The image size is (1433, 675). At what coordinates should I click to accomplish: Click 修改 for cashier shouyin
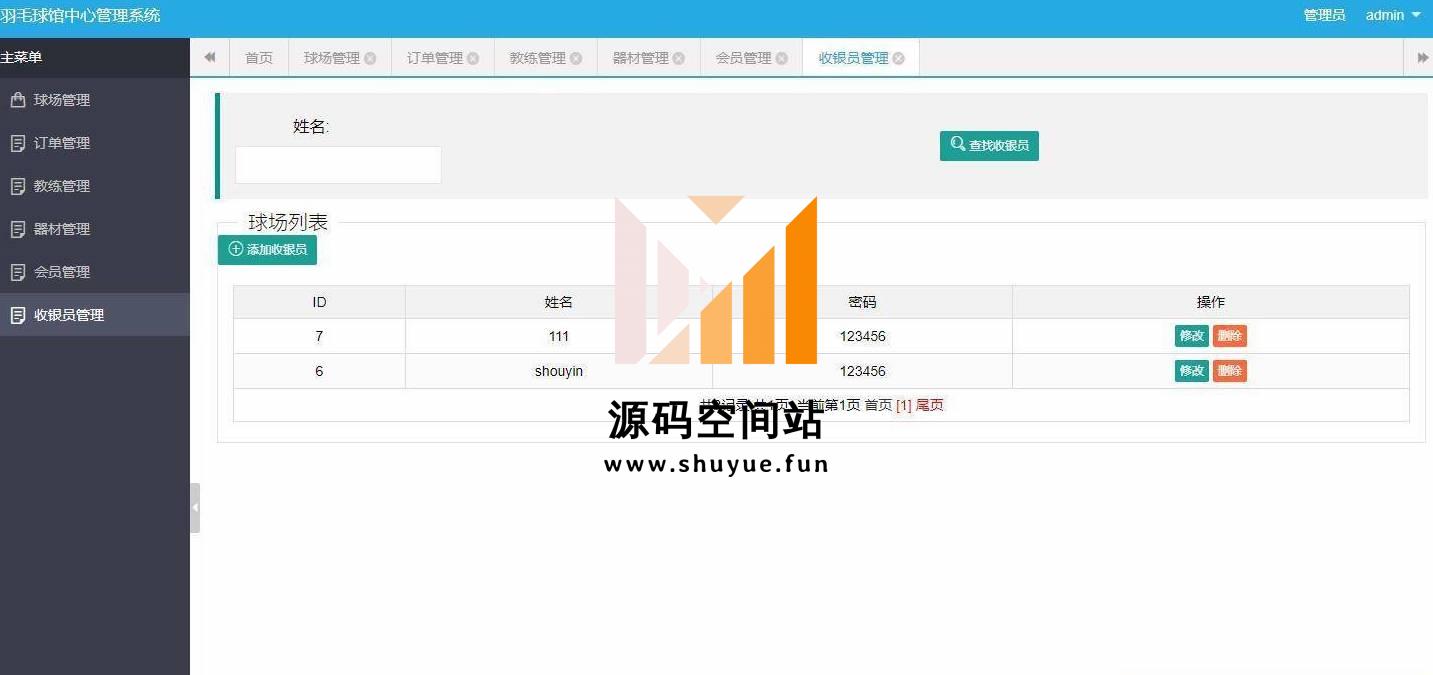(1191, 371)
